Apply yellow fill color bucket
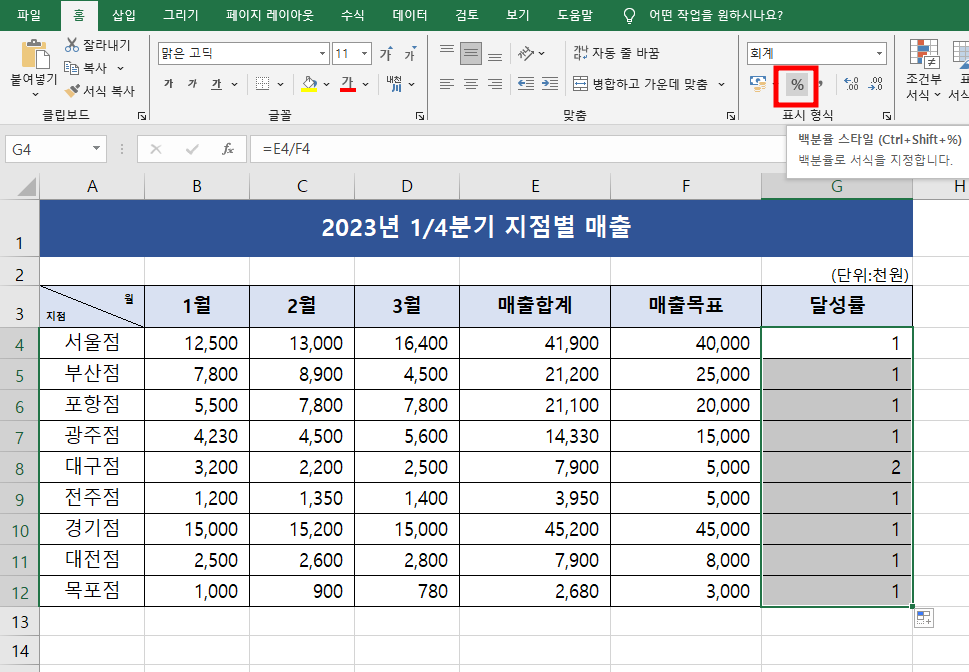Screen dimensions: 969x672 [x=310, y=83]
